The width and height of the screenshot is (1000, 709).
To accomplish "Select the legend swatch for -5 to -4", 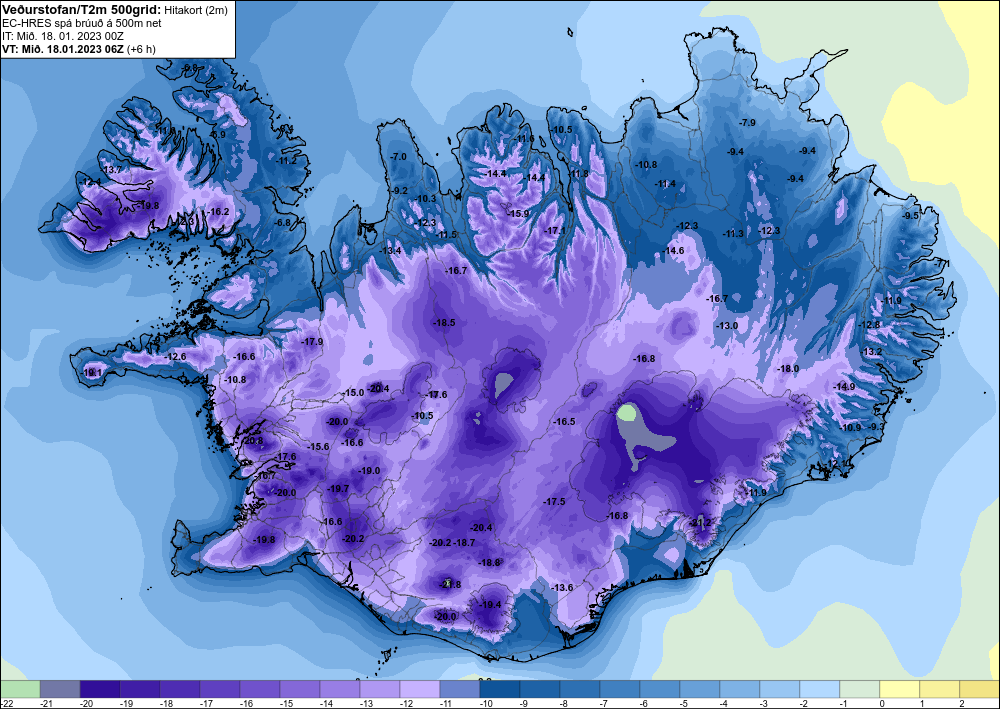I will (x=700, y=689).
